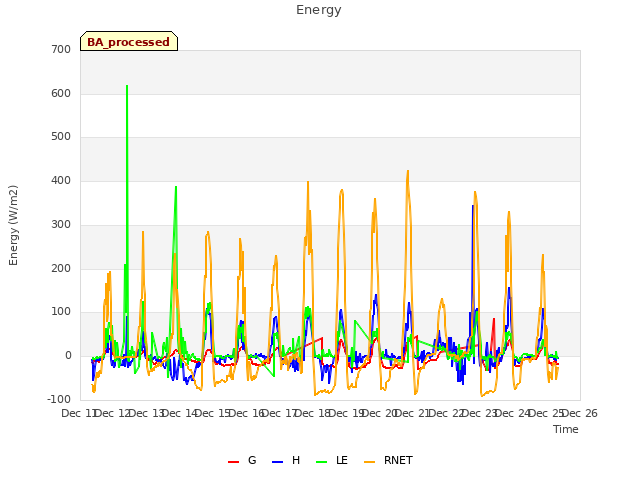
Task: Click the Dec 14 x-axis label
Action: [x=180, y=413]
